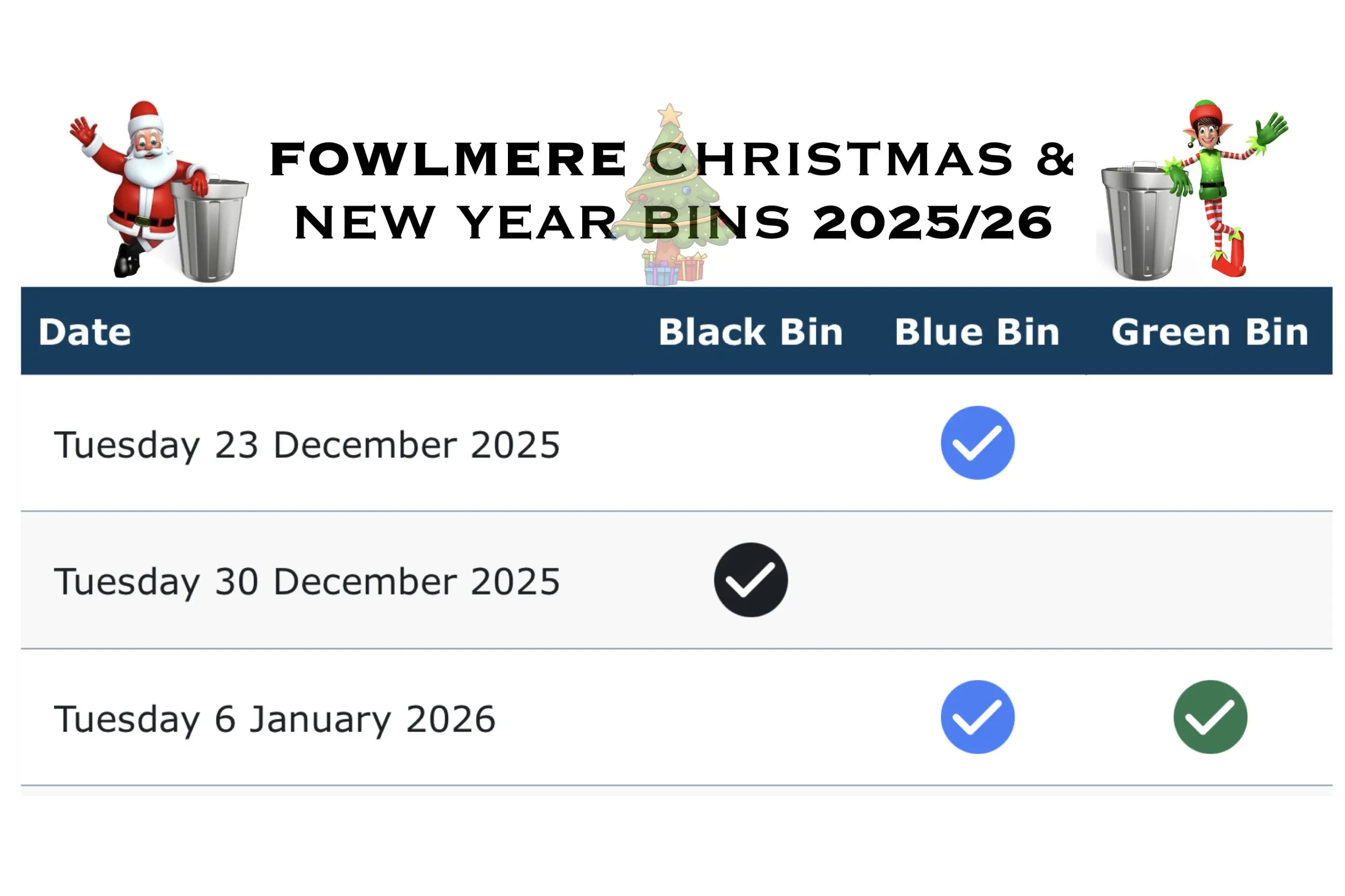Click Santa's waving red-gloved hand

click(84, 130)
